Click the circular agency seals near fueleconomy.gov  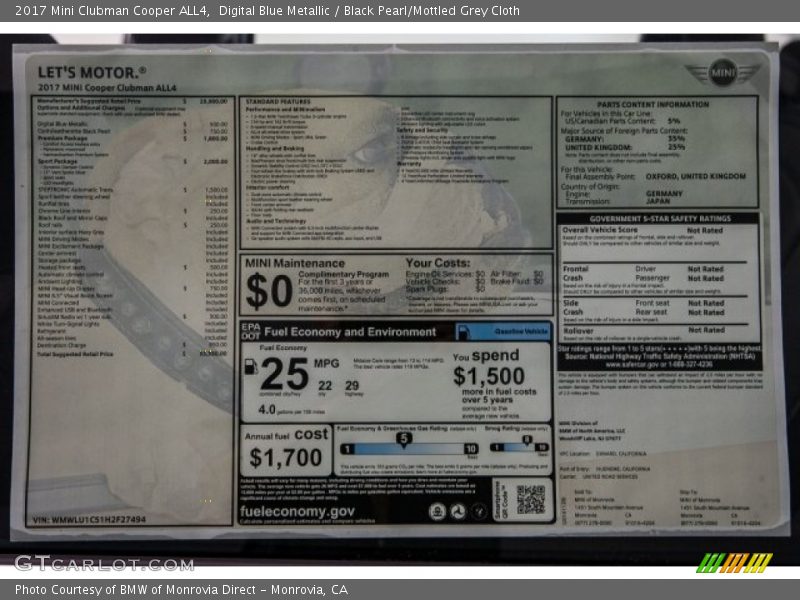click(458, 511)
